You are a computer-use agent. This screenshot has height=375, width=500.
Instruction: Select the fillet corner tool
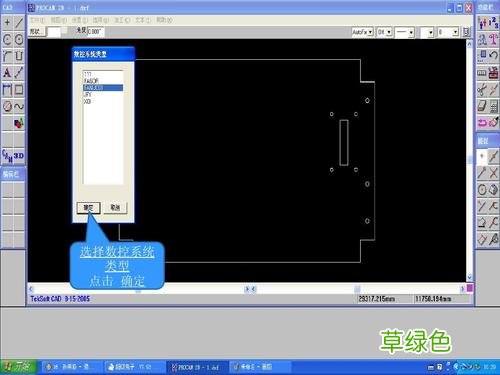(7, 56)
